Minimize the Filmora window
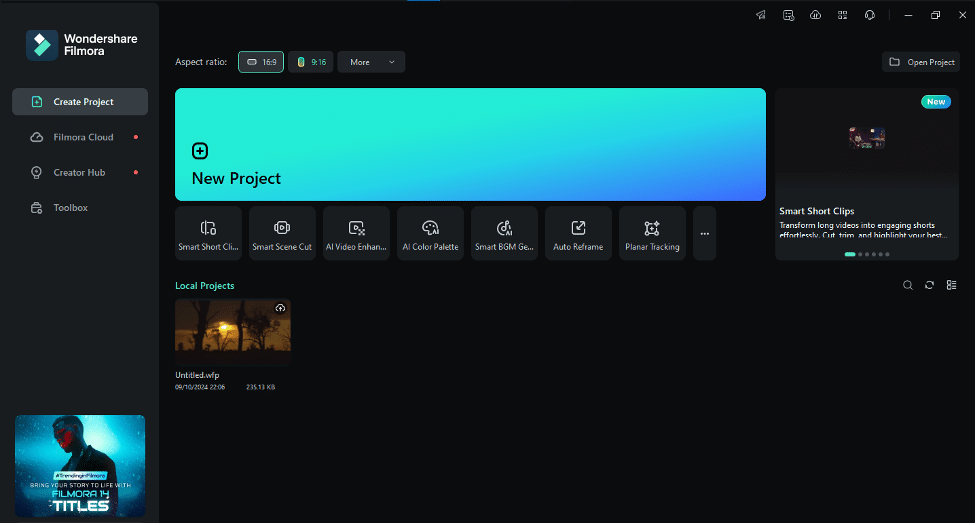 [x=908, y=15]
